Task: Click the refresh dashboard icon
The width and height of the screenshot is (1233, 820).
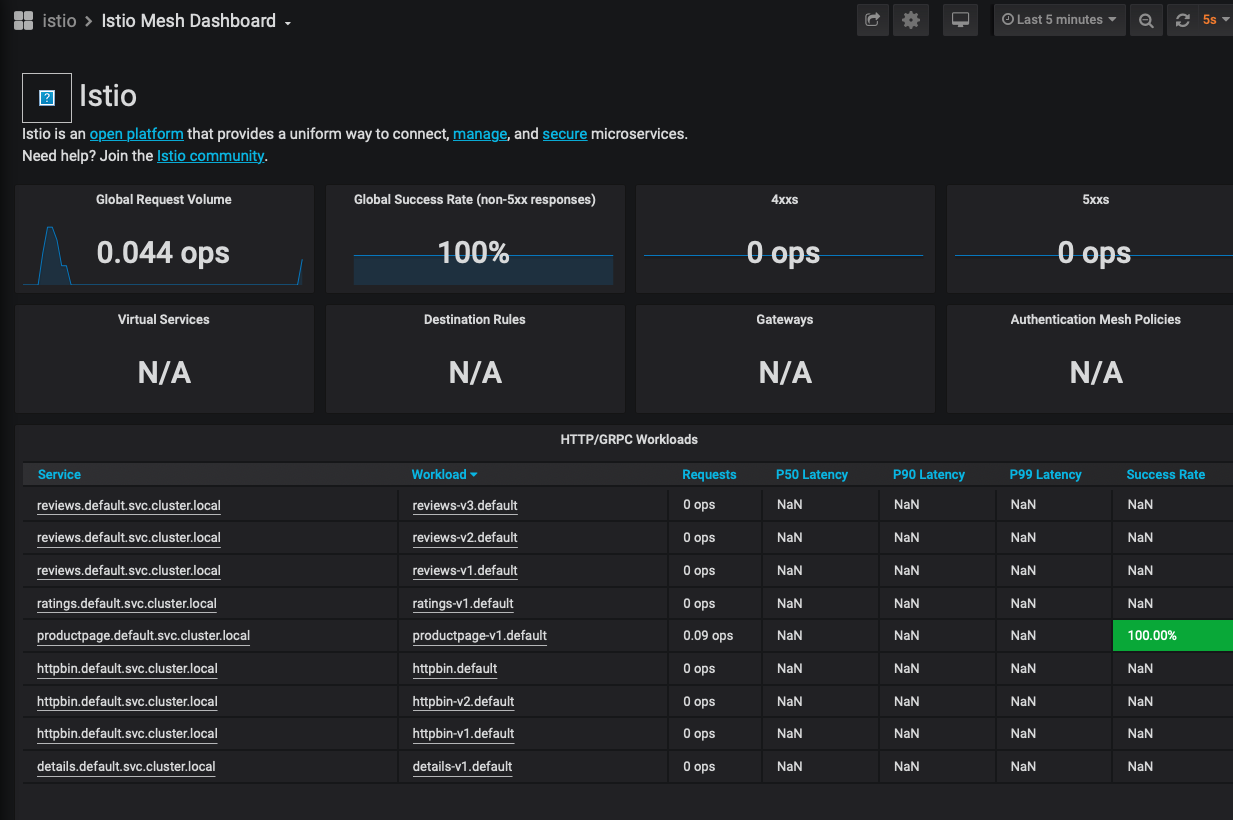Action: click(1182, 20)
